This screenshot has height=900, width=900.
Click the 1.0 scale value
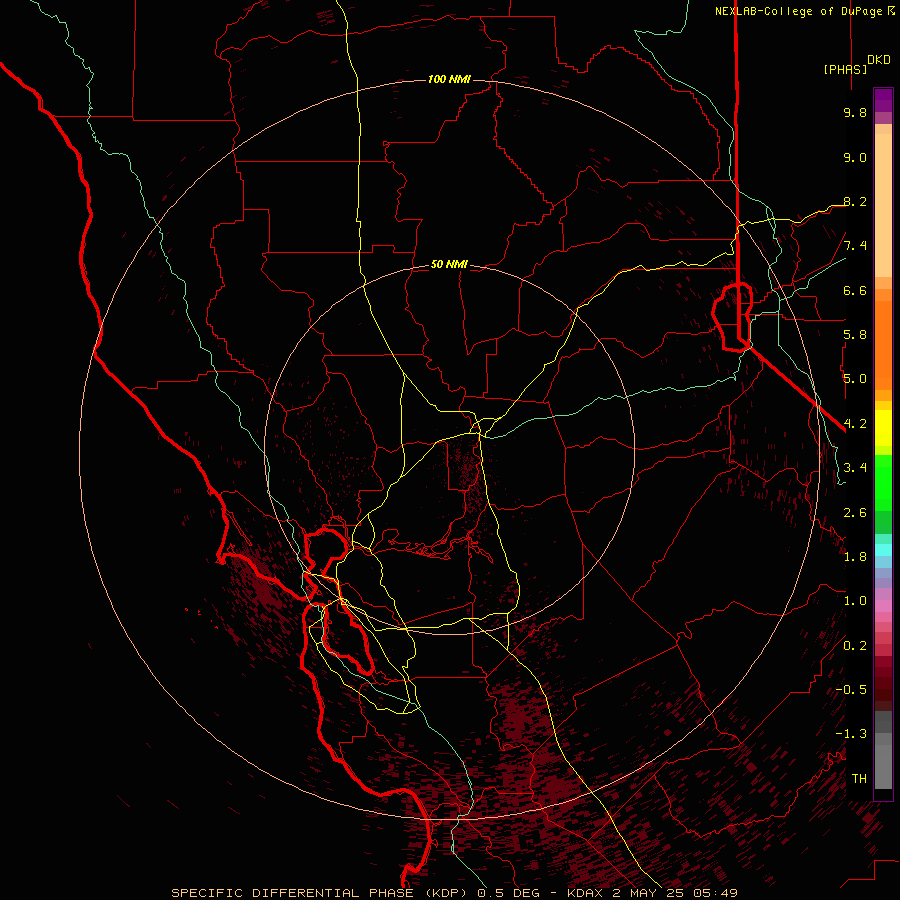coord(855,601)
